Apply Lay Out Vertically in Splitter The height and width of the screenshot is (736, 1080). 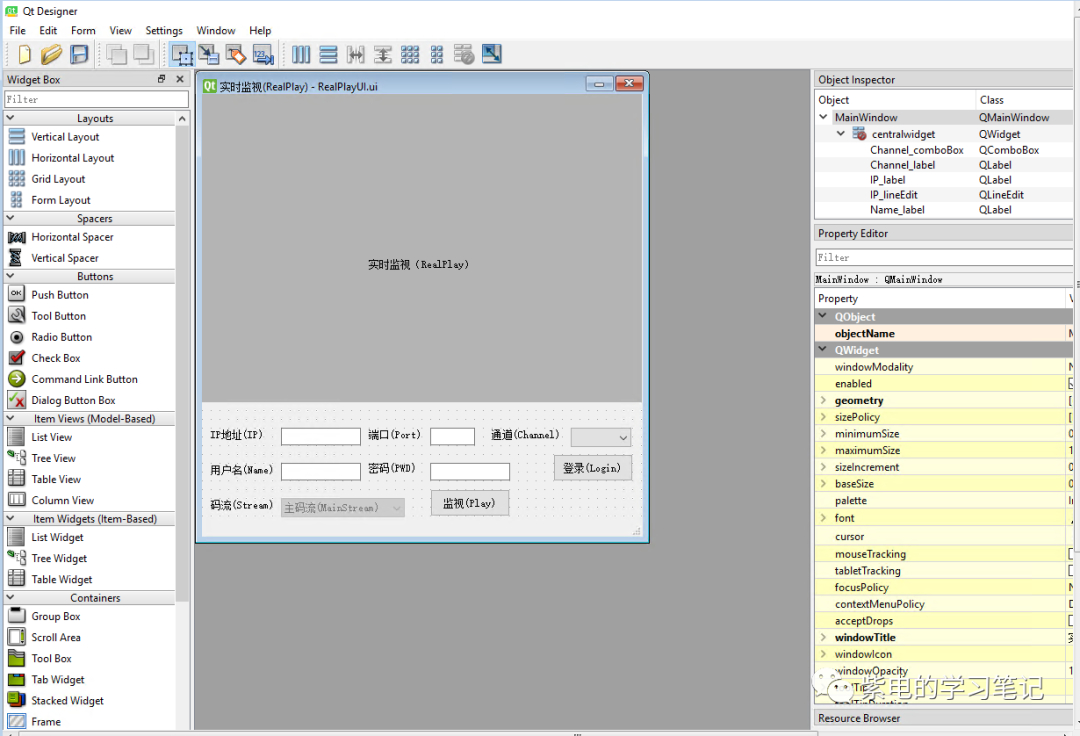point(382,54)
